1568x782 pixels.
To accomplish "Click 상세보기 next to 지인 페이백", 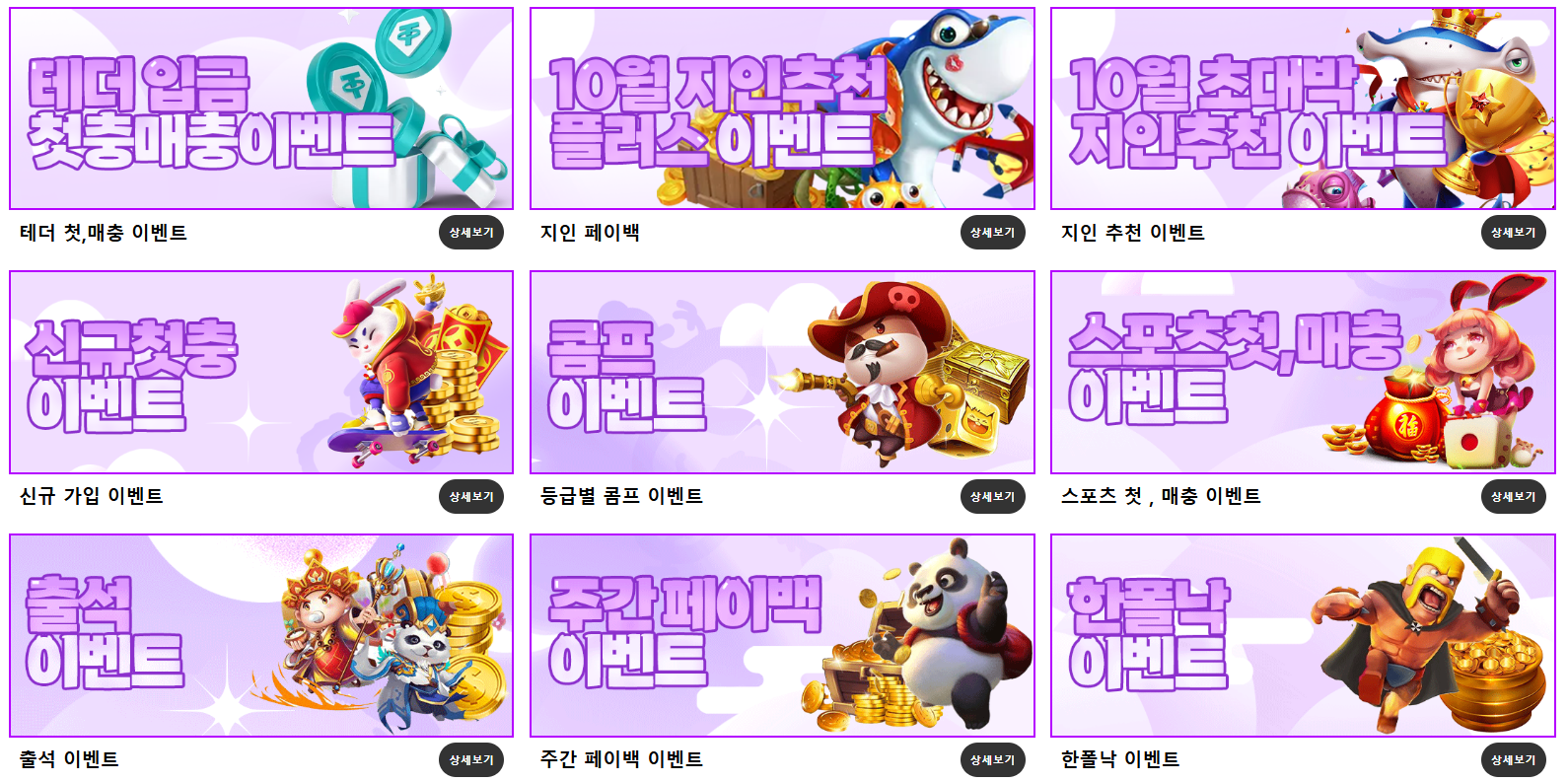I will coord(992,233).
